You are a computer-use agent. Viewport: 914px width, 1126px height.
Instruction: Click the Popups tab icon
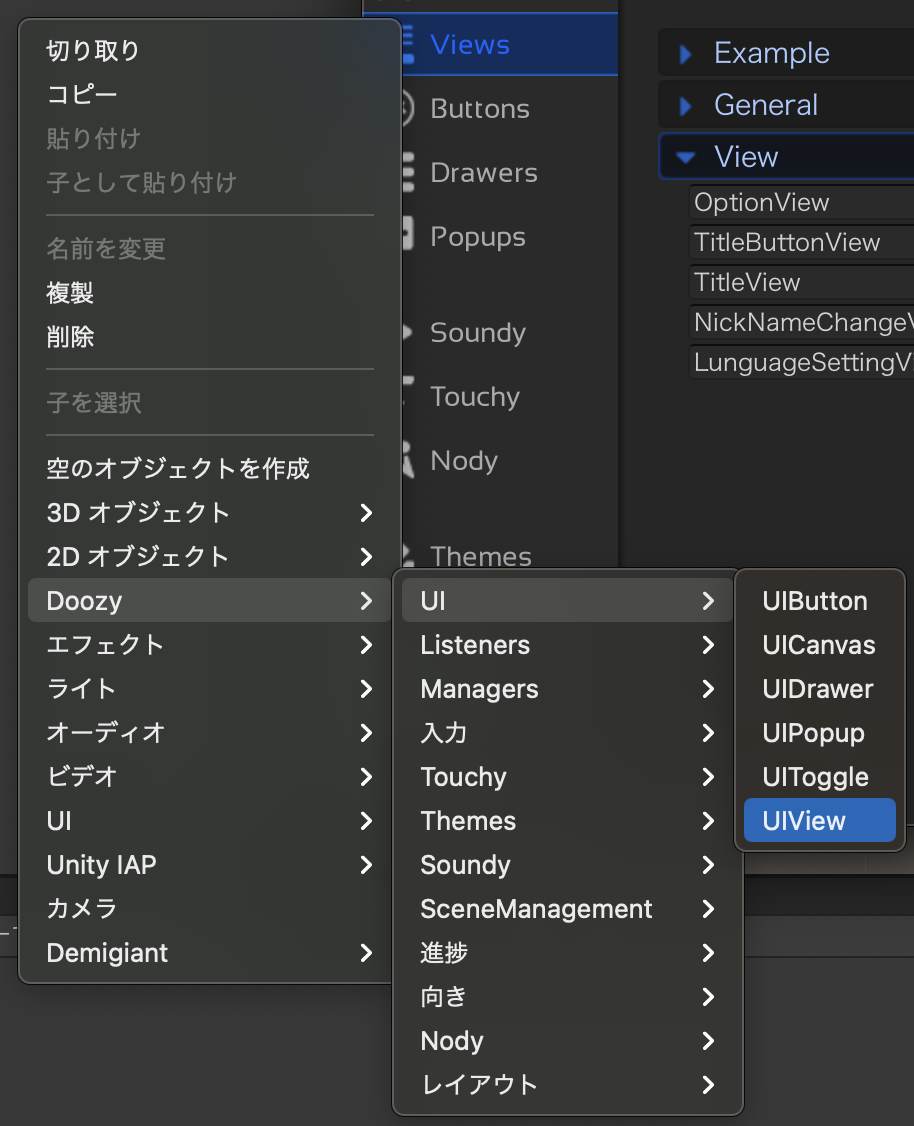[x=408, y=233]
